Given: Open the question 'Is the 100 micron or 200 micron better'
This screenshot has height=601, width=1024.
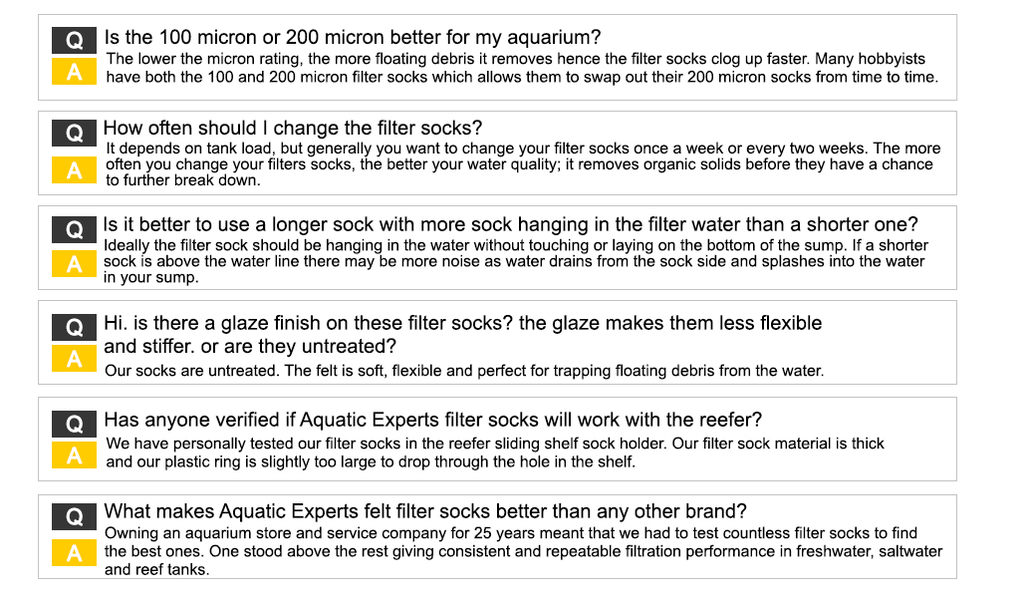Looking at the screenshot, I should pos(353,37).
